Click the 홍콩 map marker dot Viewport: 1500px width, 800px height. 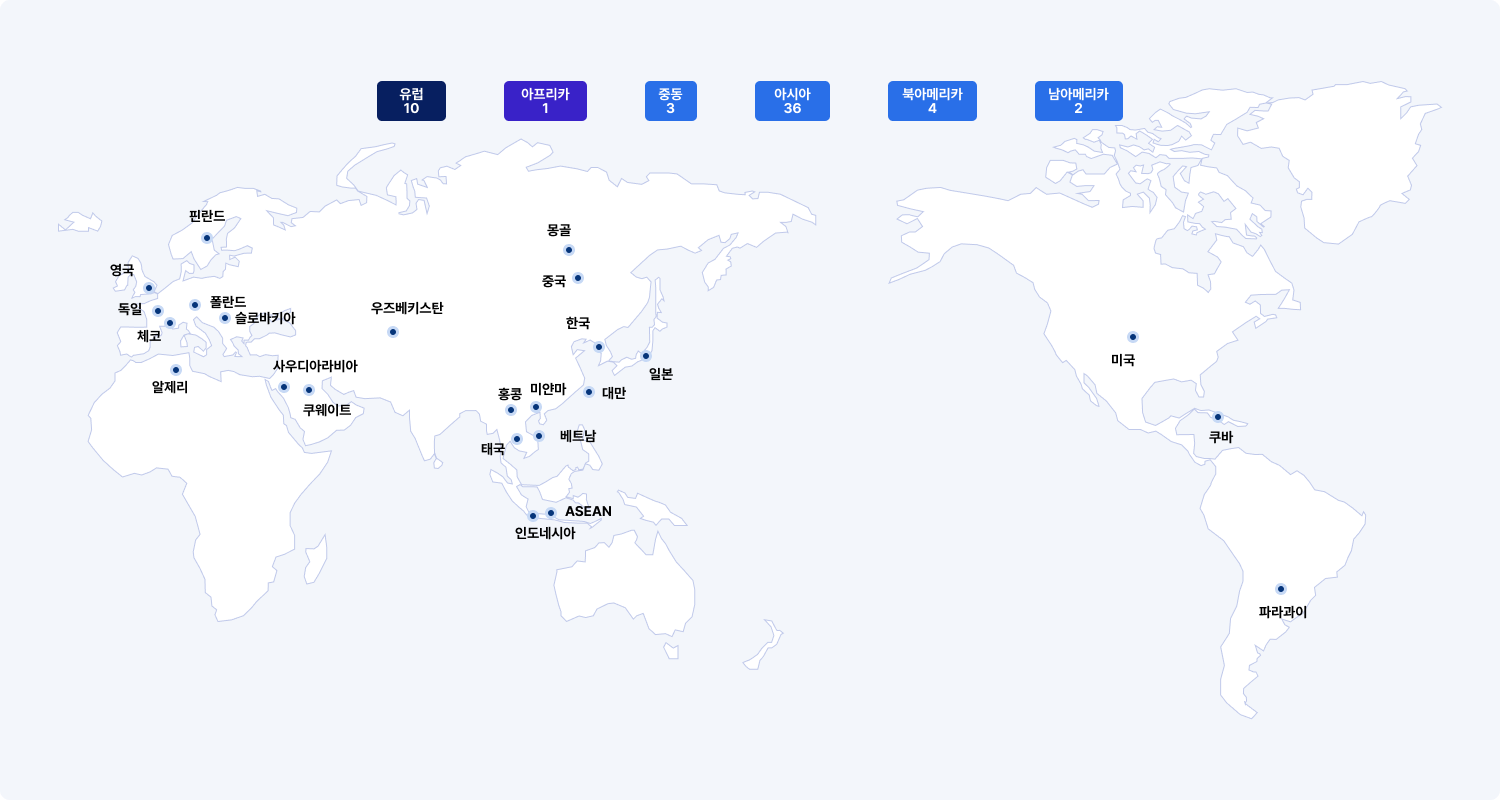coord(511,410)
